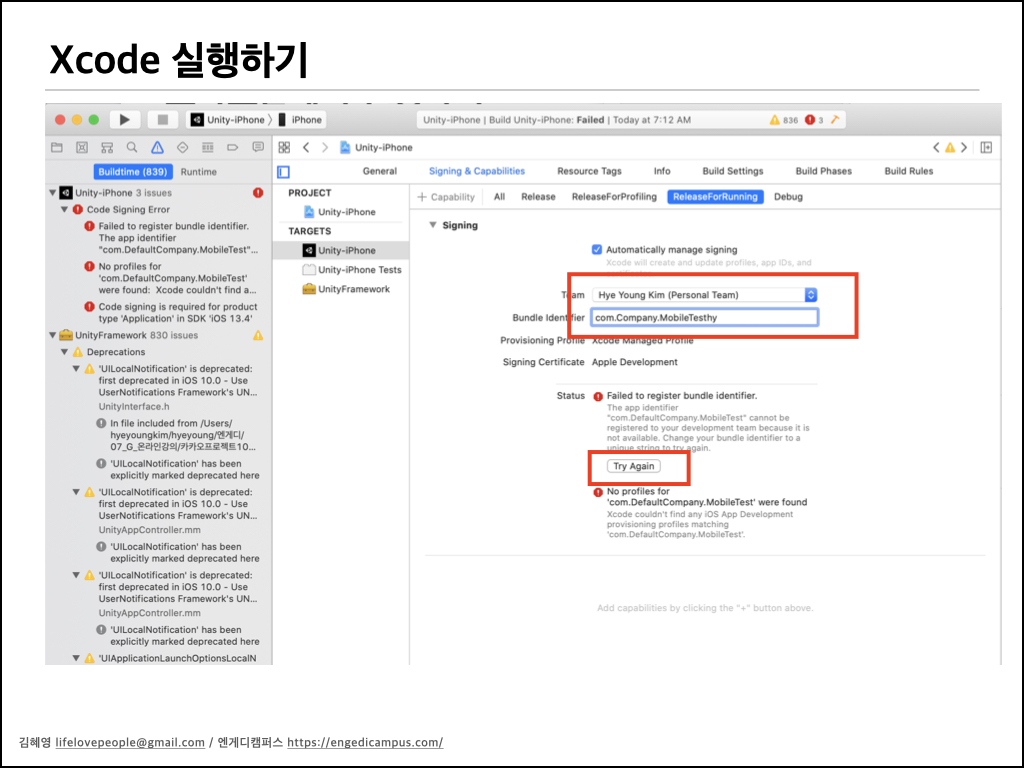Image resolution: width=1024 pixels, height=768 pixels.
Task: Open the Signing & Capabilities tab
Action: coord(477,171)
